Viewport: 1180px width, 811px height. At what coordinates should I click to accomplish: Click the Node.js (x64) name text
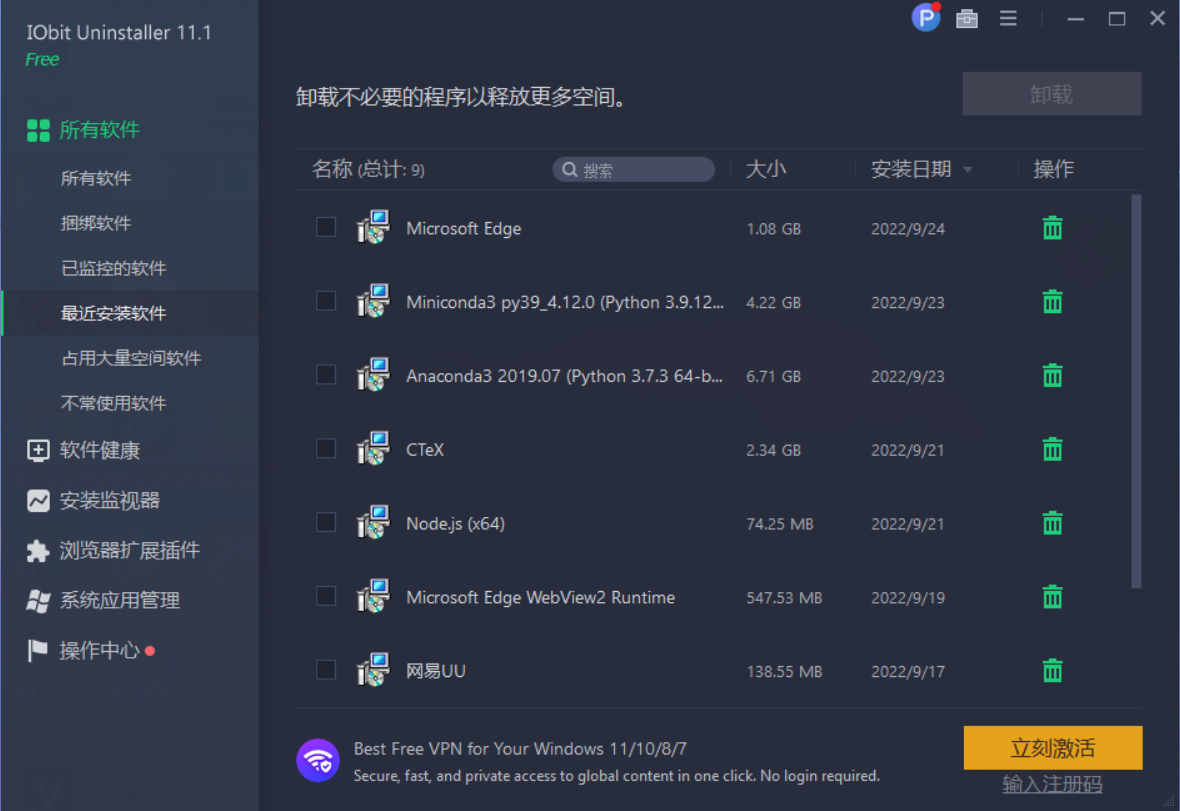(455, 524)
